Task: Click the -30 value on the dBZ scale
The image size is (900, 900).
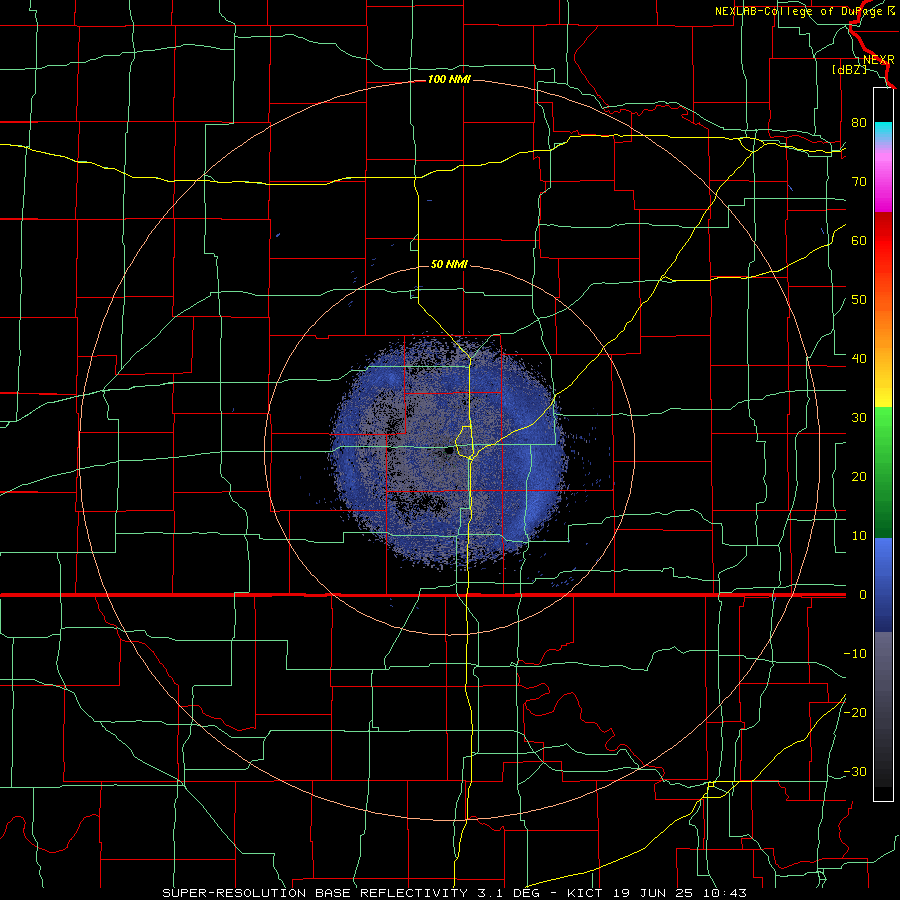Action: [855, 772]
